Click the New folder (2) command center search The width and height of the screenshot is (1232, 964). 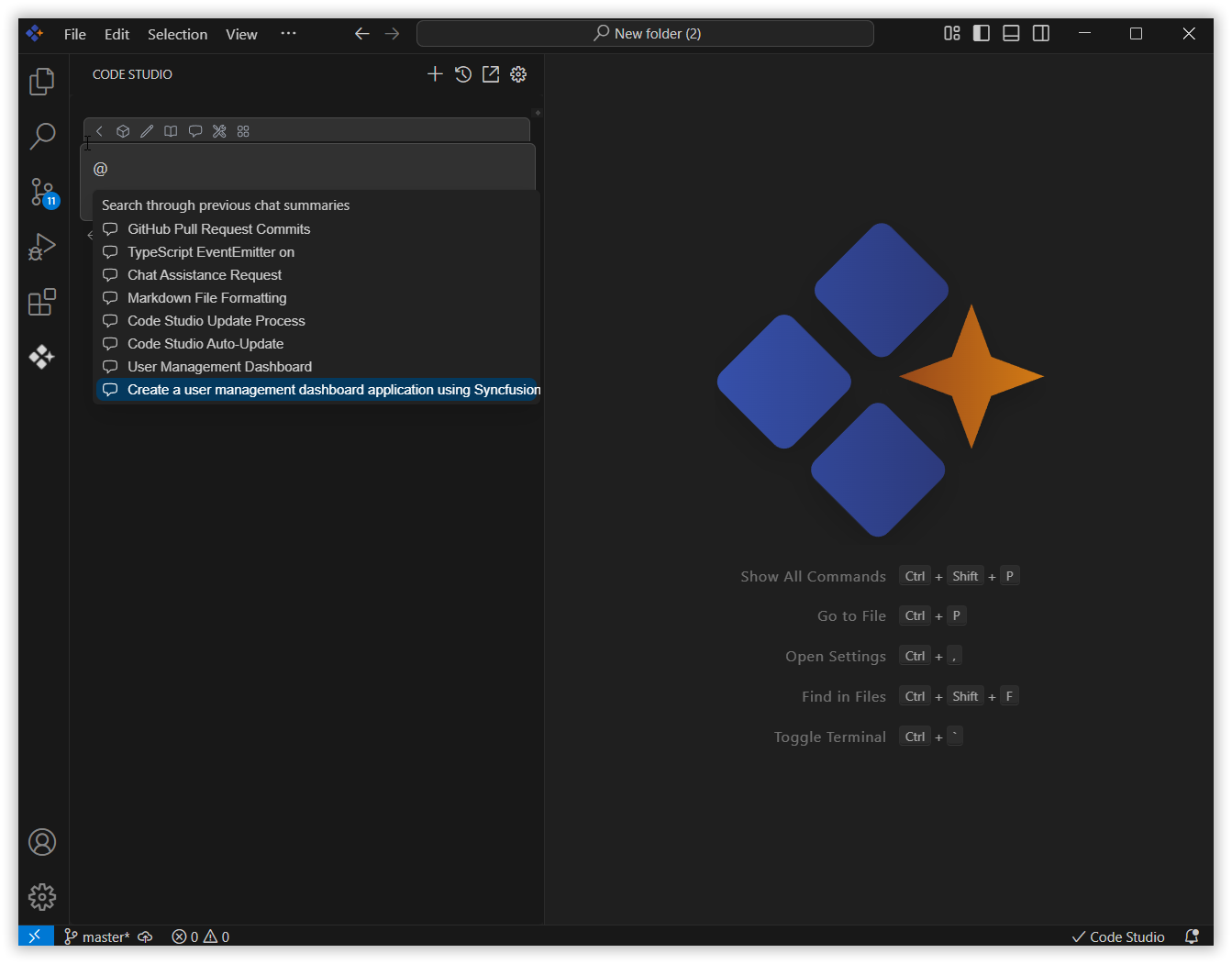coord(645,34)
